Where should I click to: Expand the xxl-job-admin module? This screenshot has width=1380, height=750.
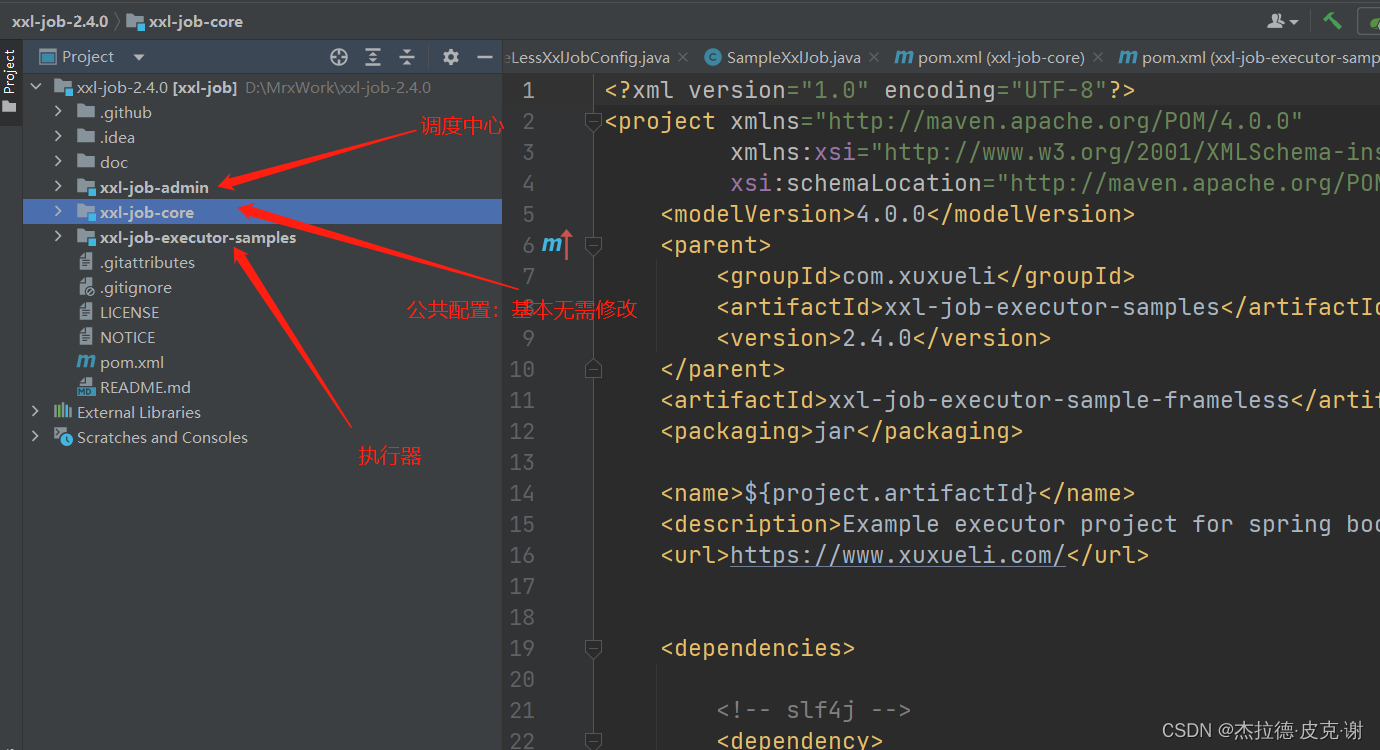(x=58, y=187)
